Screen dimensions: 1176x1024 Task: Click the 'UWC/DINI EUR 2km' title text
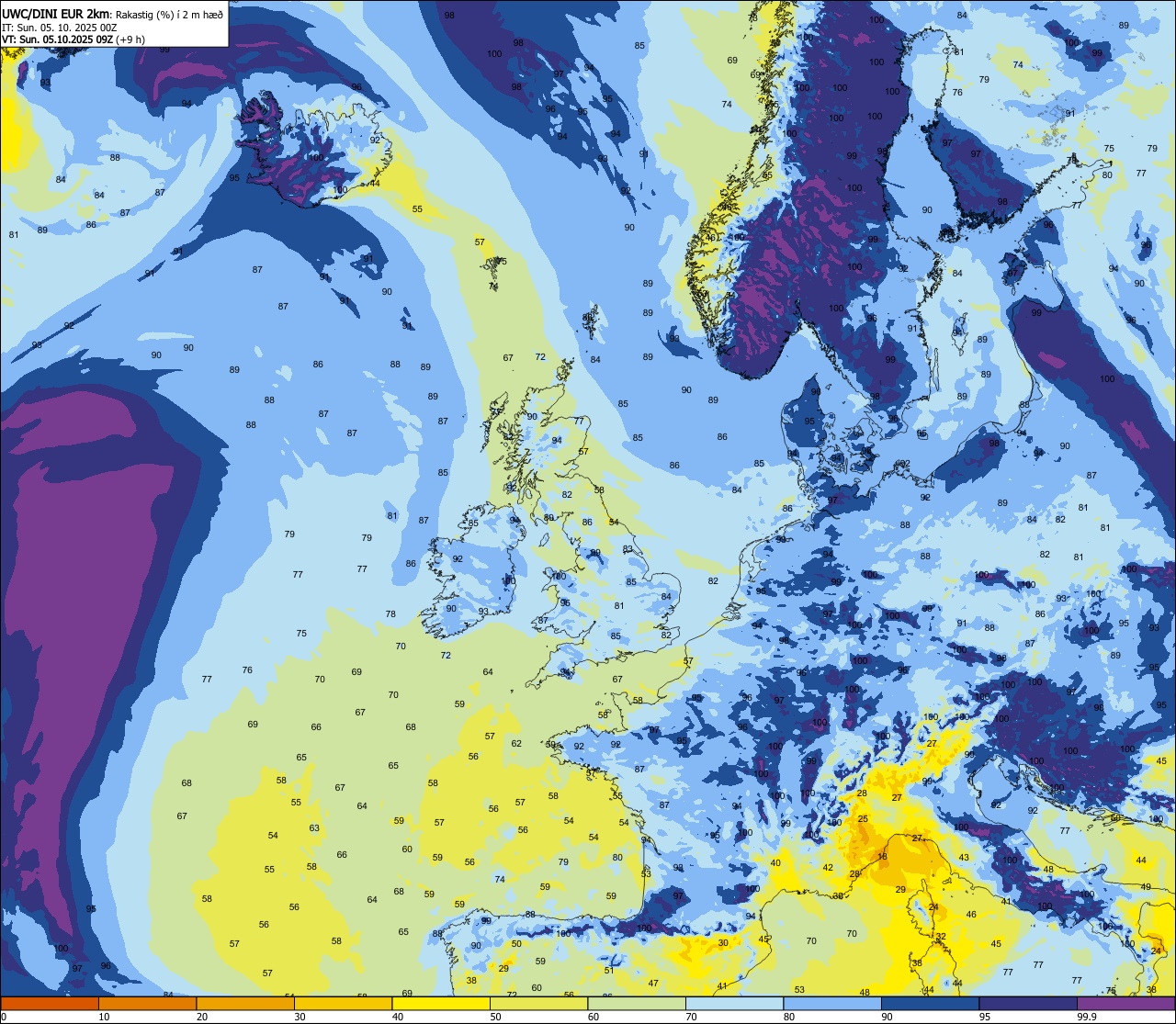pyautogui.click(x=55, y=14)
